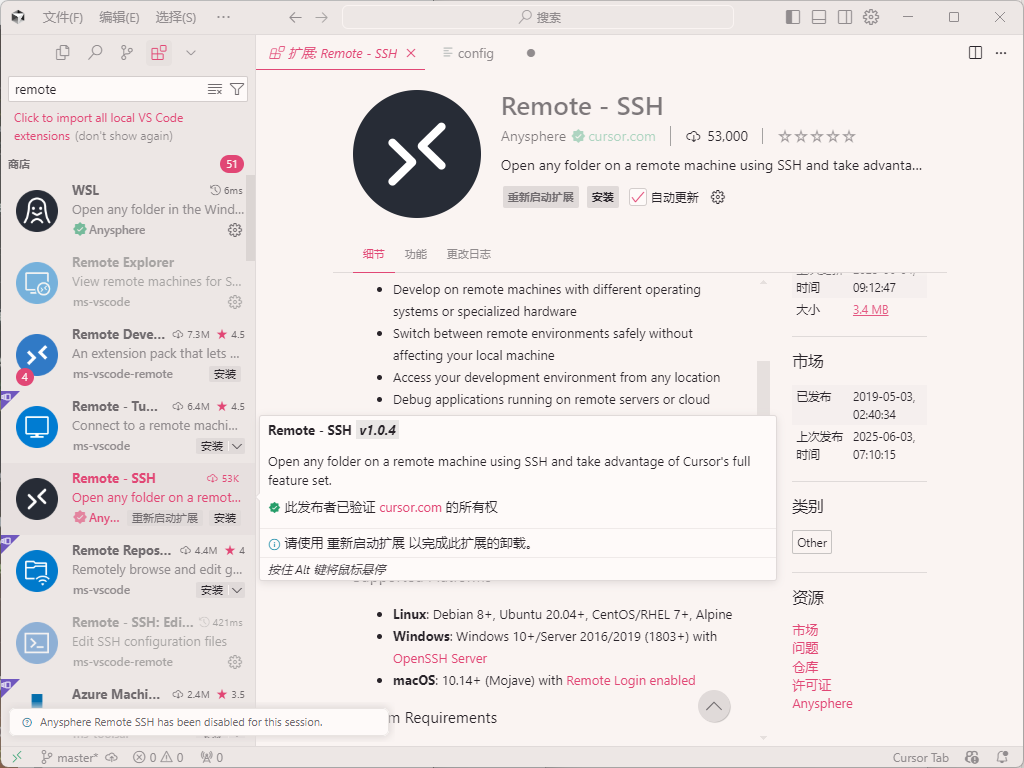Viewport: 1024px width, 768px height.
Task: Open the 问题 issues resource link
Action: (805, 648)
